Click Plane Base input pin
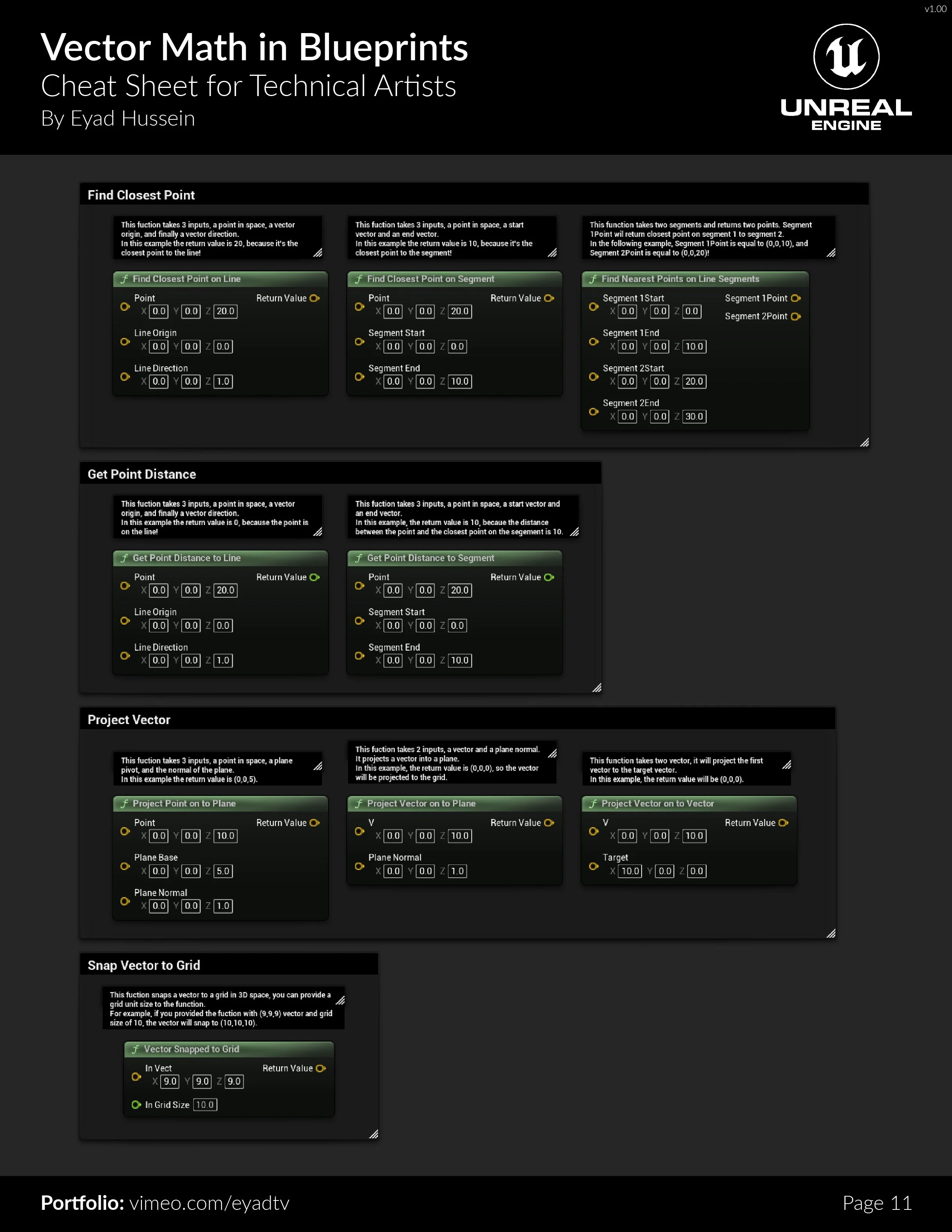Screen dimensions: 952x1232 tap(125, 866)
